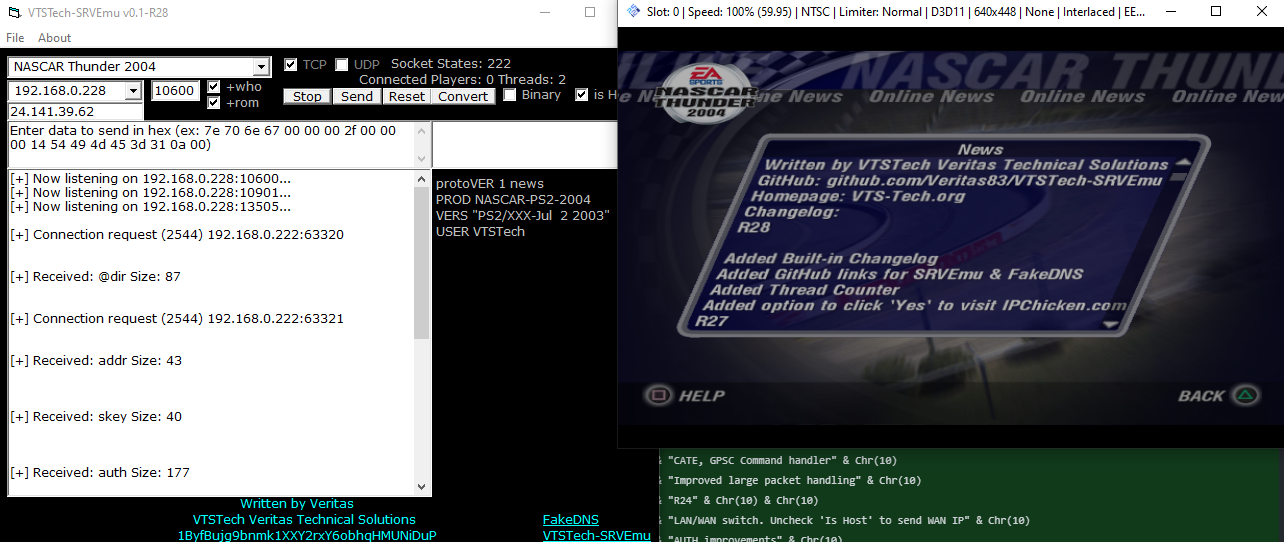
Task: Click the 'USER VTSTech' output line
Action: click(x=480, y=231)
